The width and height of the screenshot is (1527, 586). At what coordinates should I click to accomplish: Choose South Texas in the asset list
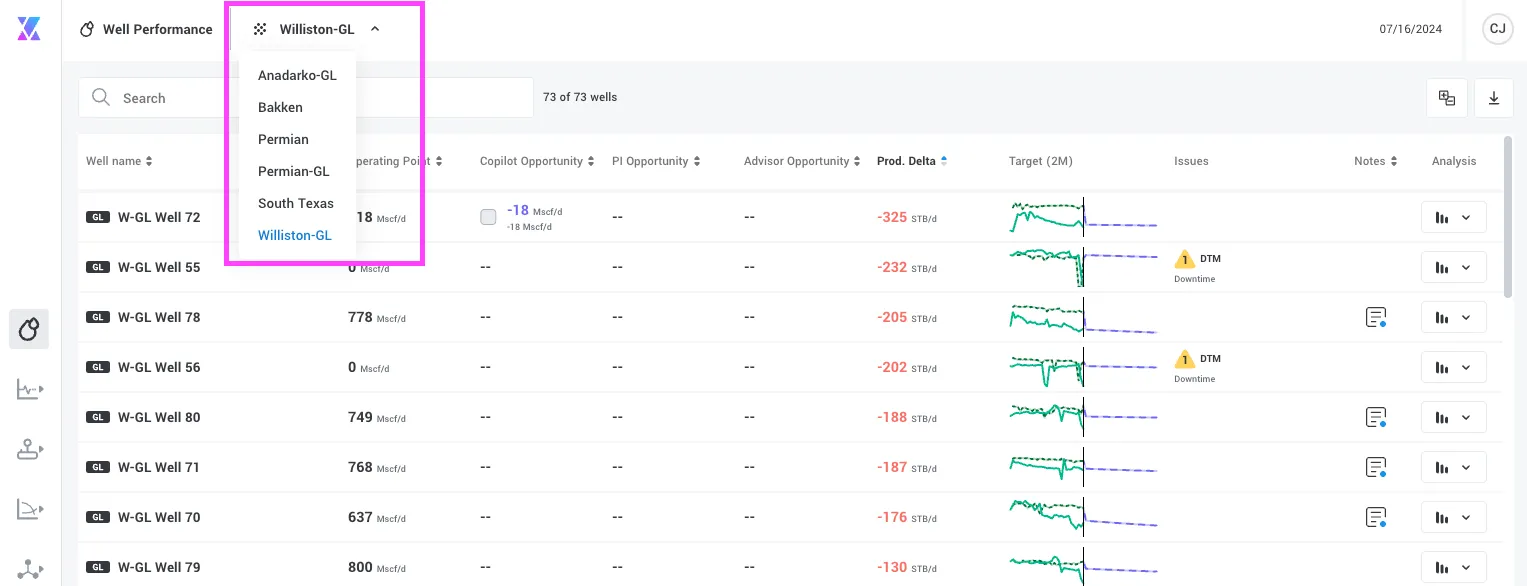(297, 203)
